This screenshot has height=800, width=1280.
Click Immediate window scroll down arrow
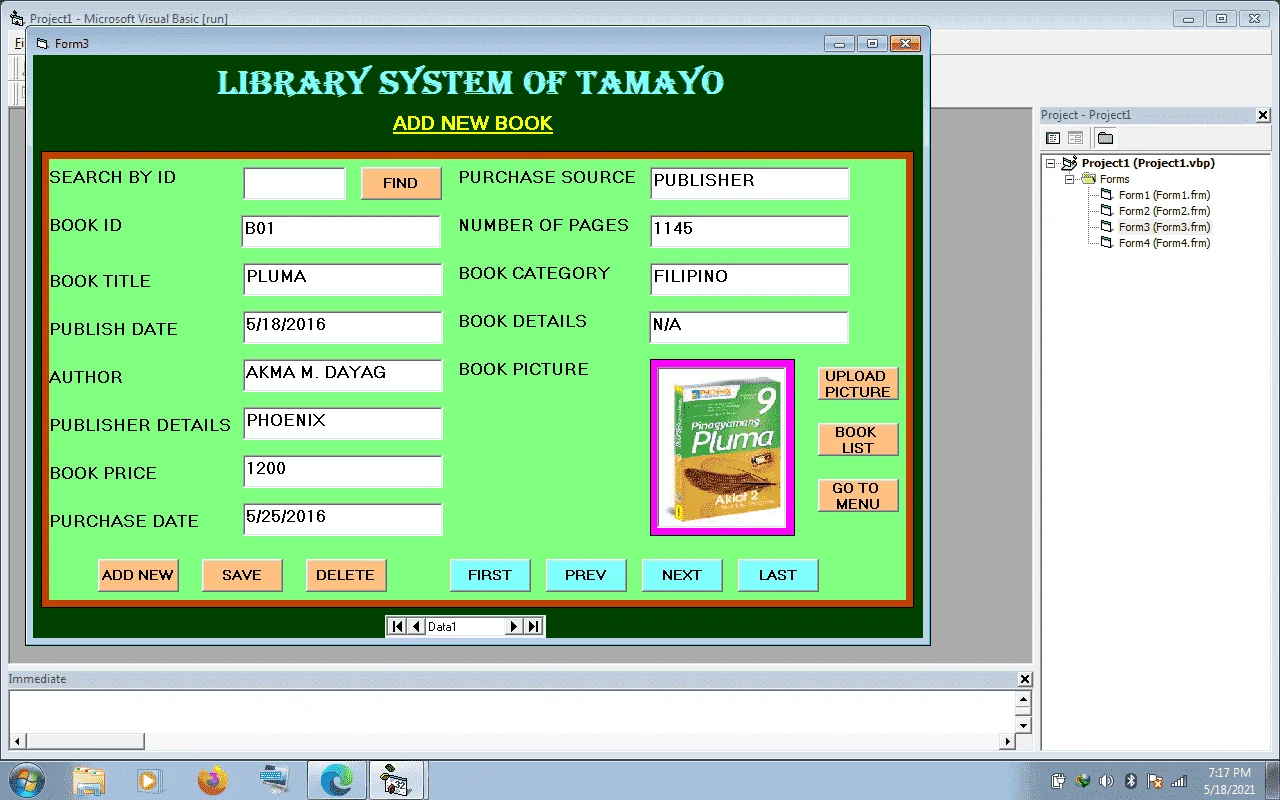click(x=1023, y=725)
